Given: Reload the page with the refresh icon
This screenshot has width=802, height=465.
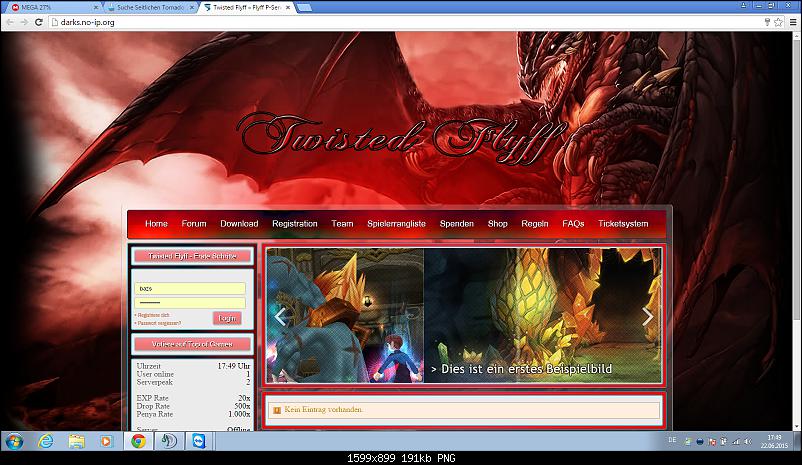Looking at the screenshot, I should coord(38,22).
